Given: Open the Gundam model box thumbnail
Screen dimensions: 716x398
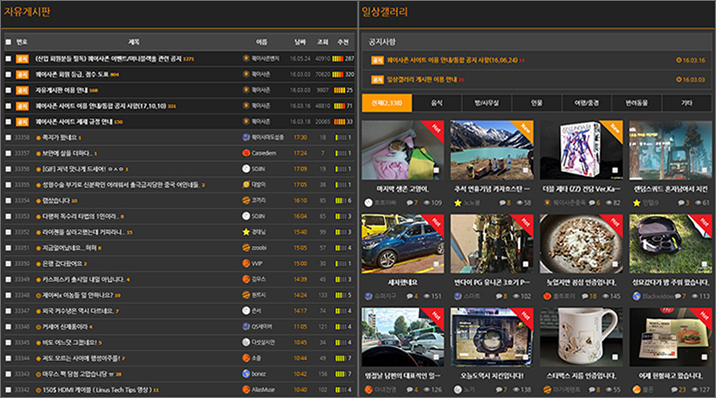Looking at the screenshot, I should tap(581, 150).
